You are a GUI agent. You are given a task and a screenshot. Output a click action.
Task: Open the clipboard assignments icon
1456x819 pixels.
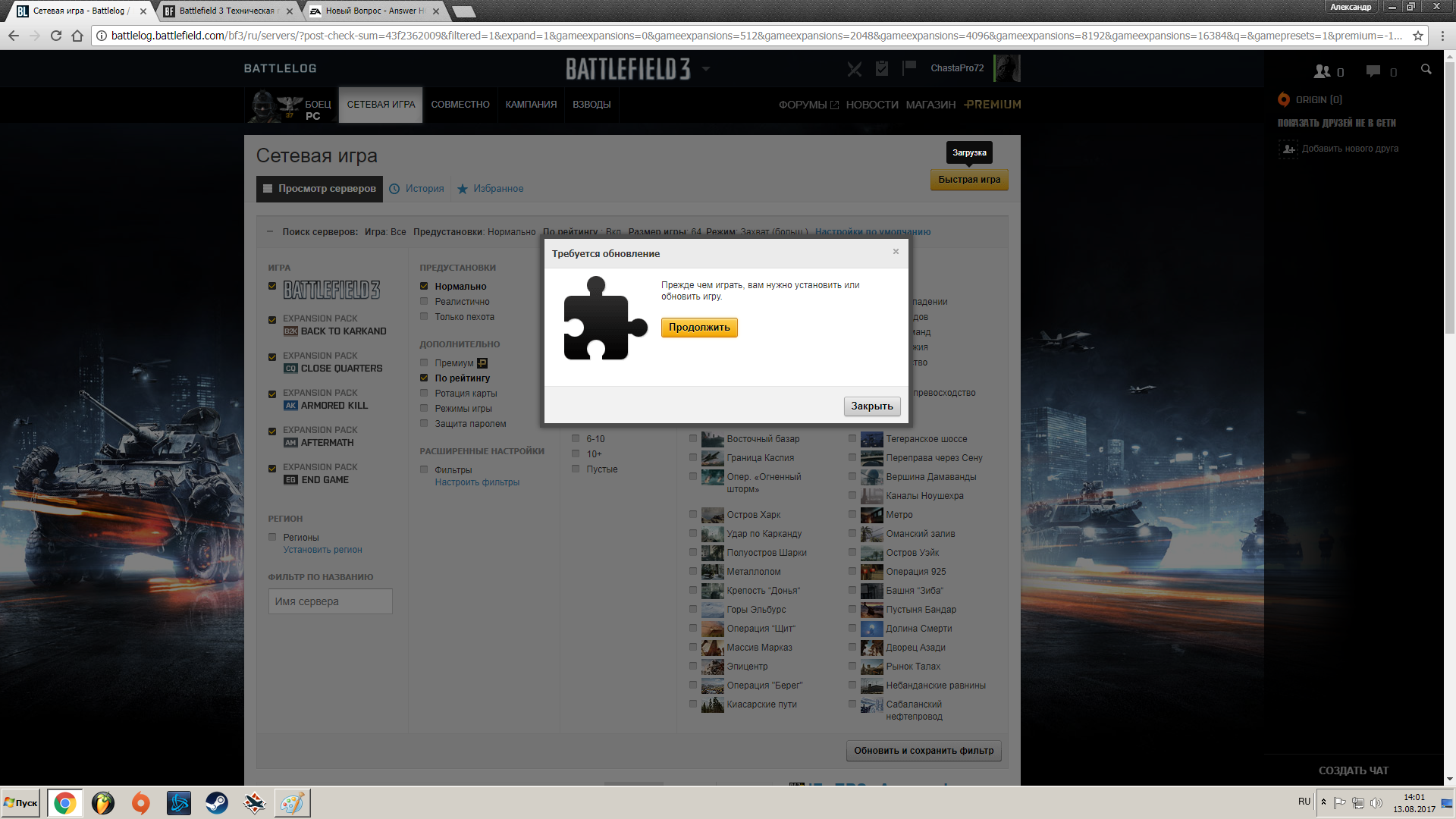pyautogui.click(x=882, y=68)
